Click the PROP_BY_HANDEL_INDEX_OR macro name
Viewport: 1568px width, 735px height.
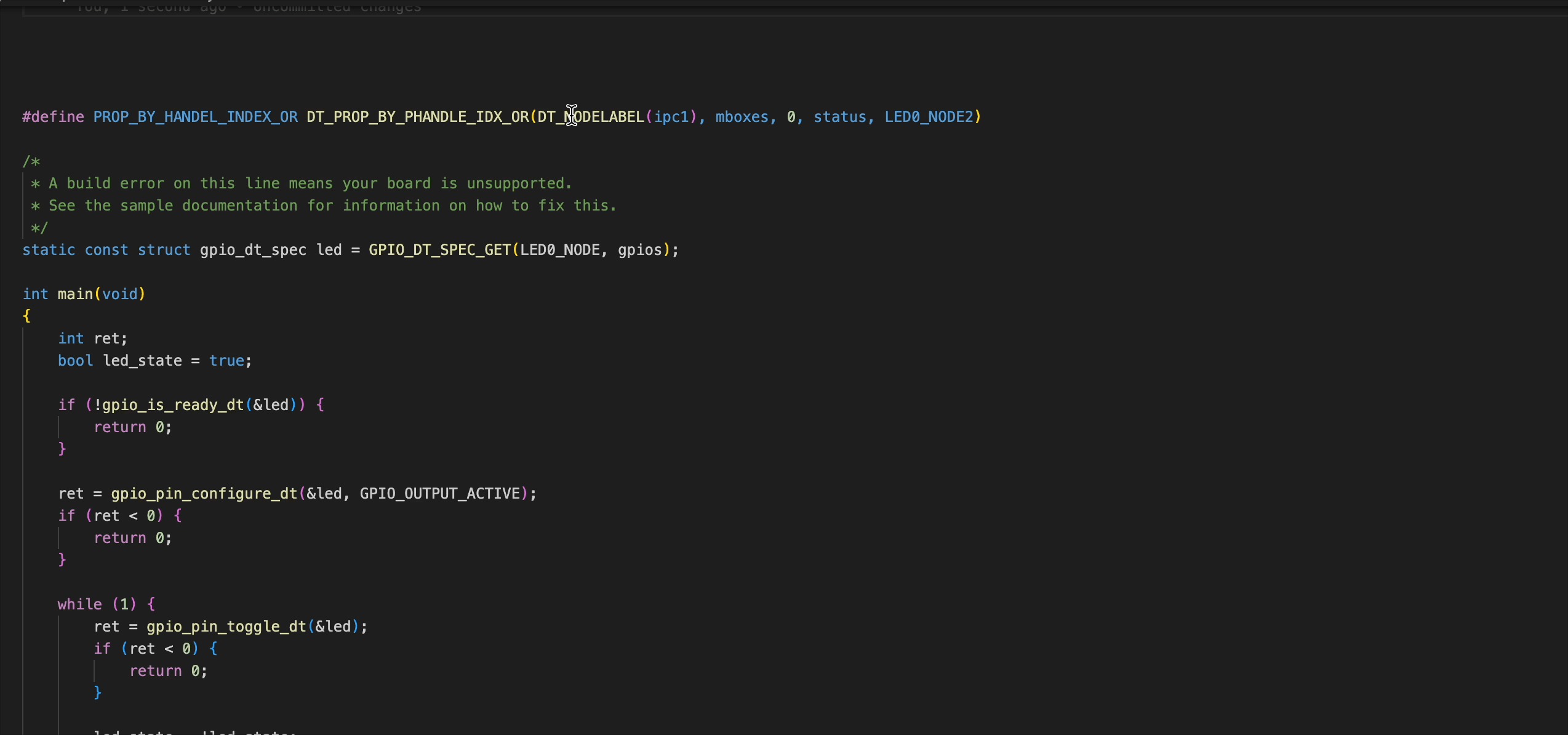point(195,117)
